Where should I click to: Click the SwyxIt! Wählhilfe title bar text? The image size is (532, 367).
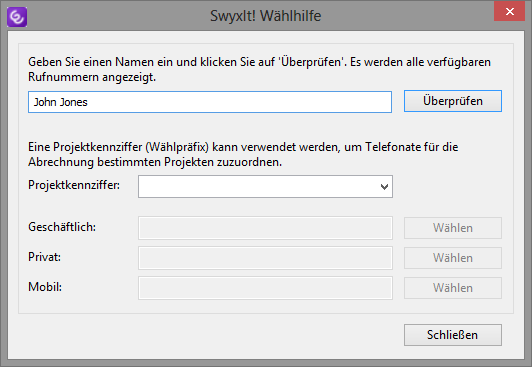(x=266, y=16)
